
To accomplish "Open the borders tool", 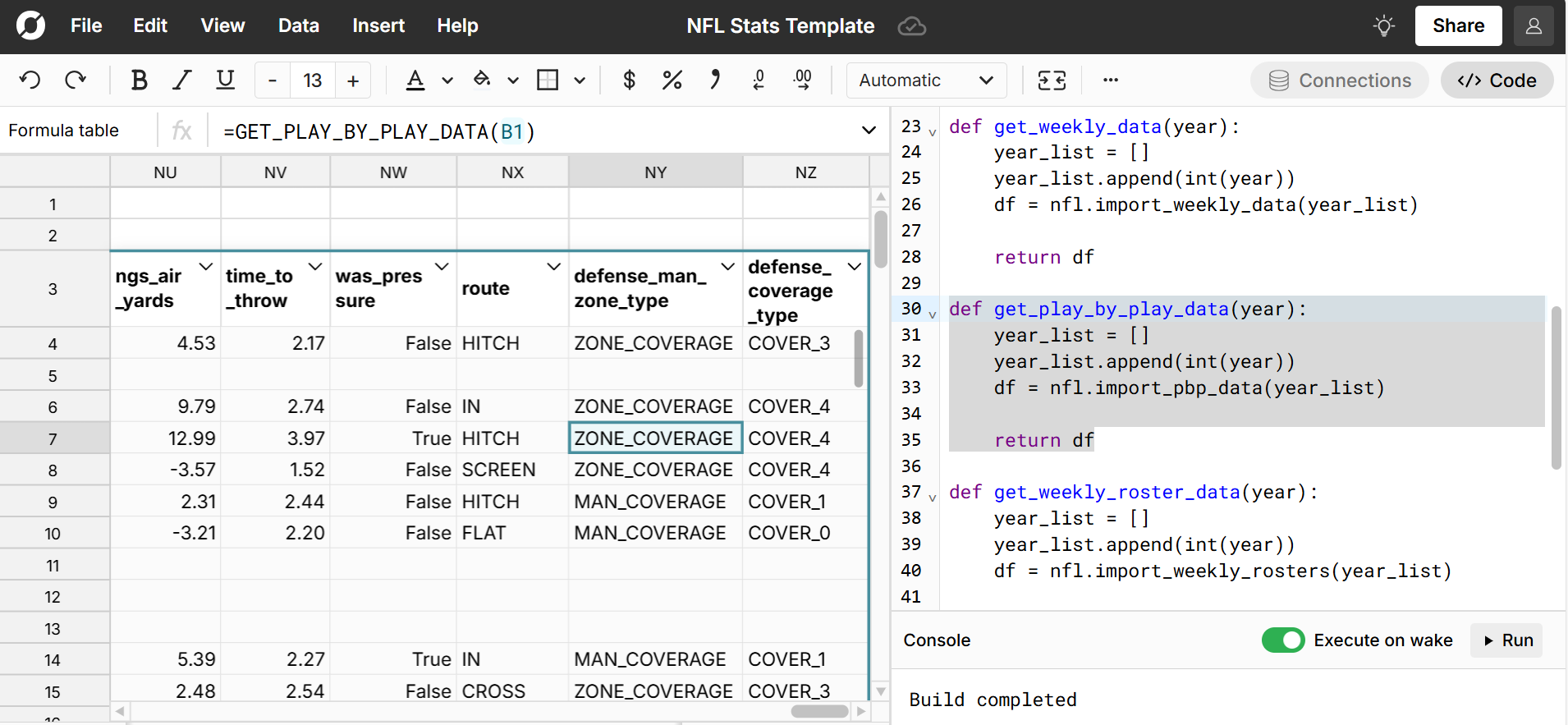I will pos(548,80).
